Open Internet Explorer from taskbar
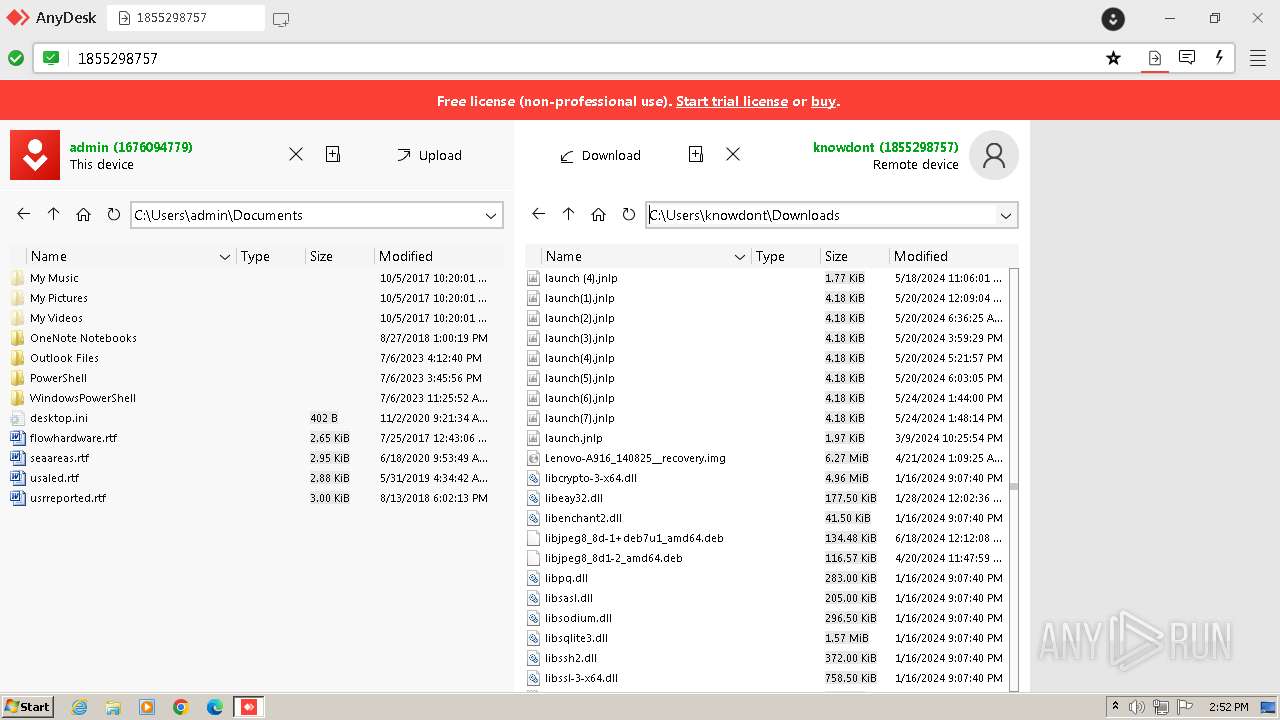The image size is (1280, 720). coord(79,707)
